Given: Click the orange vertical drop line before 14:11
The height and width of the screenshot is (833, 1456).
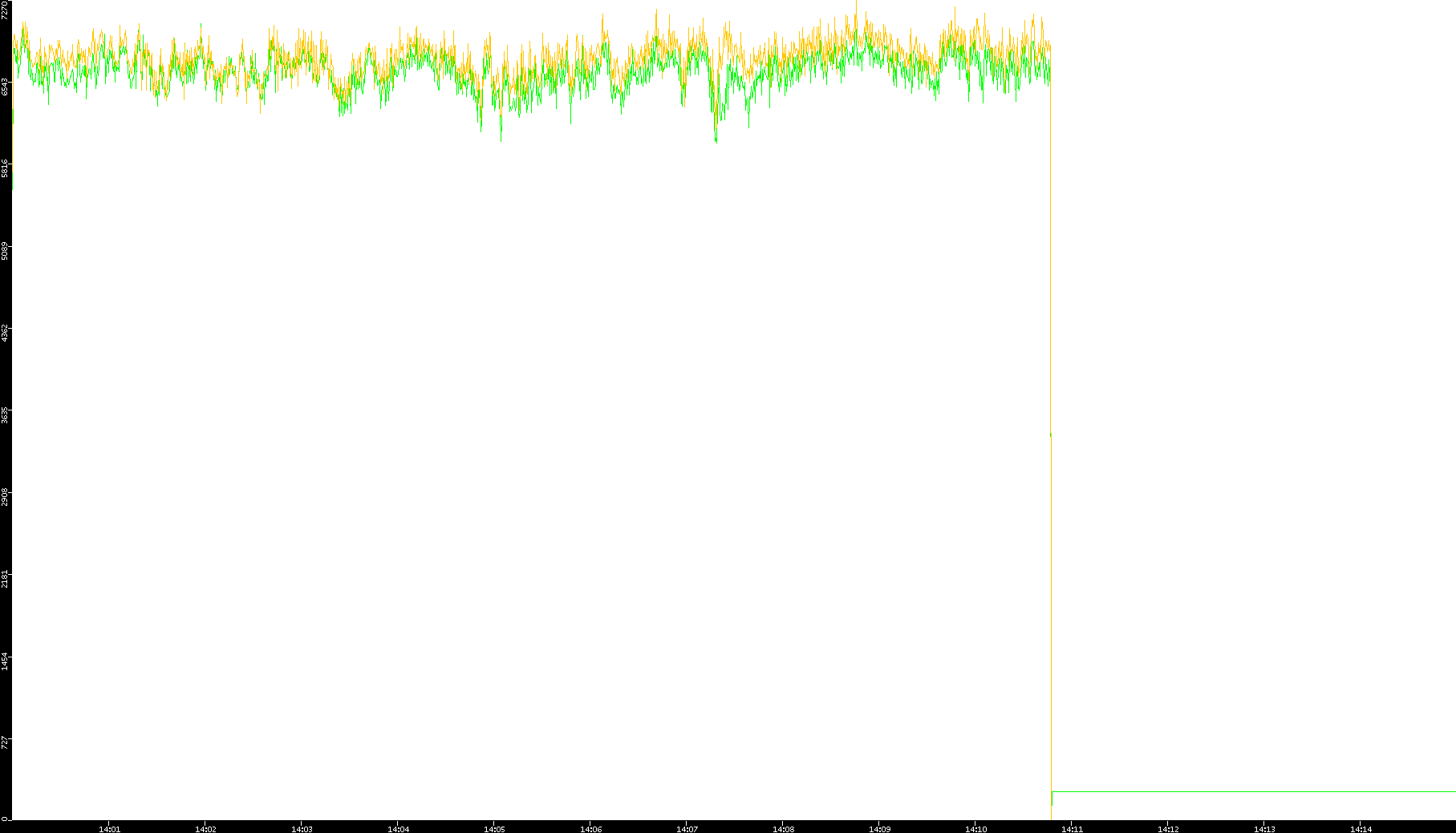Looking at the screenshot, I should click(x=1051, y=625).
